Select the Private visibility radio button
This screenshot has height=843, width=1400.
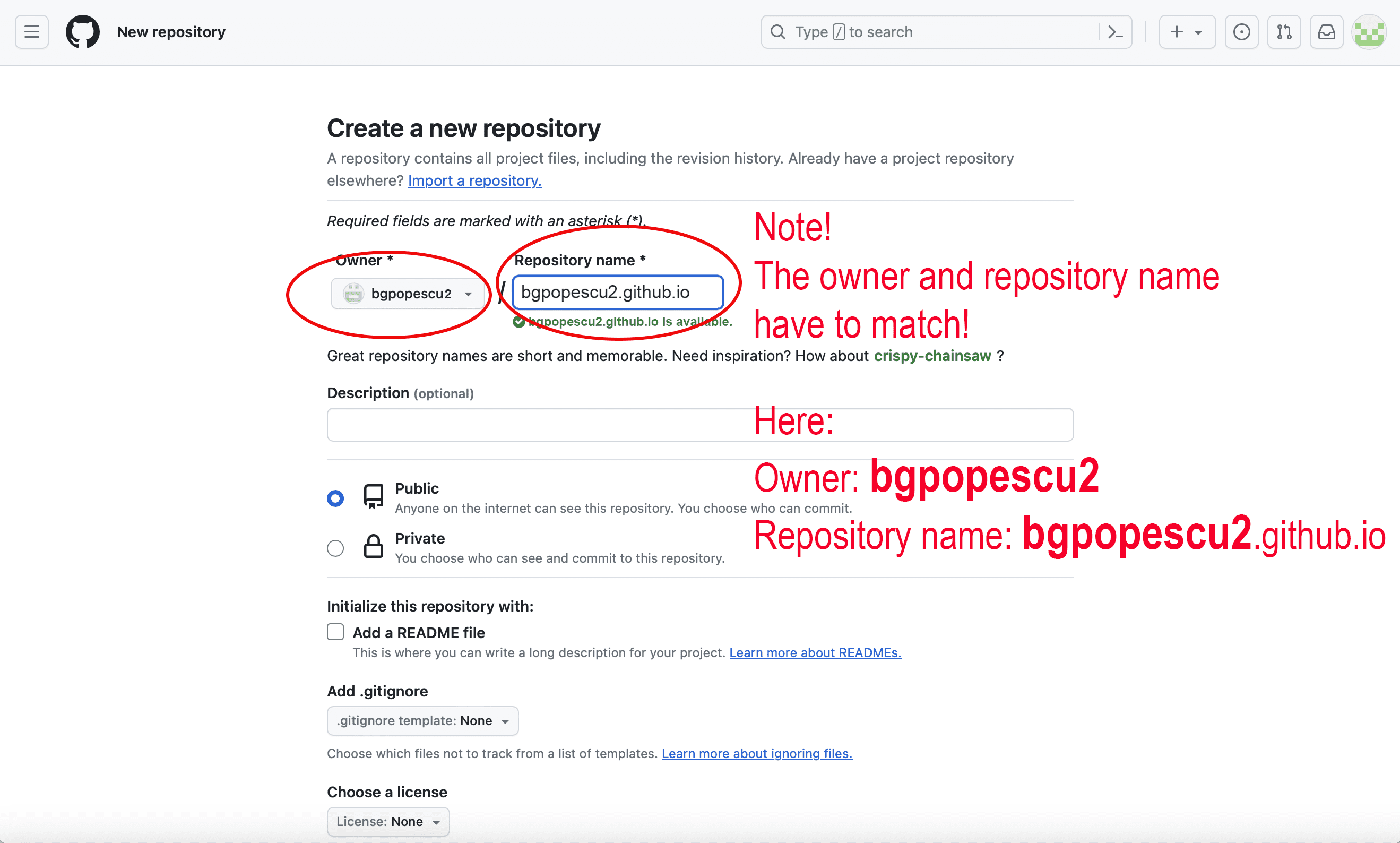point(335,548)
